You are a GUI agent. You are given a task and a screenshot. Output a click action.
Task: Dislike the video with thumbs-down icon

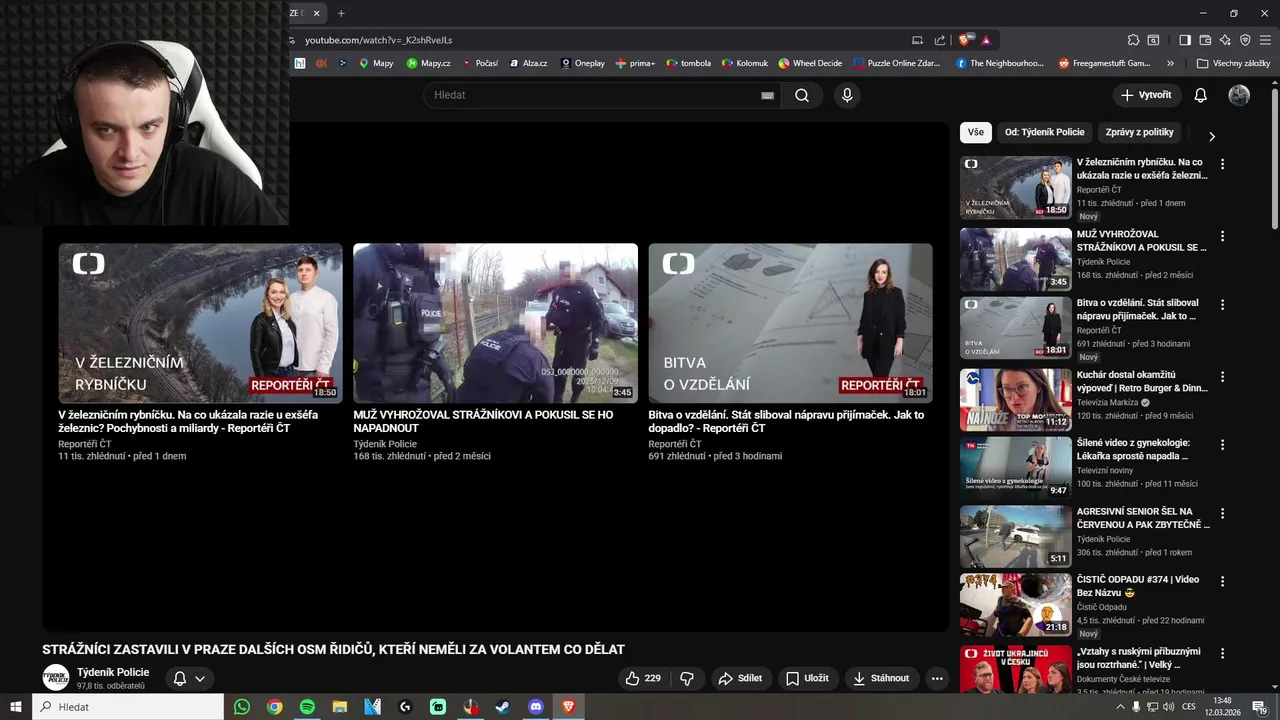coord(687,678)
